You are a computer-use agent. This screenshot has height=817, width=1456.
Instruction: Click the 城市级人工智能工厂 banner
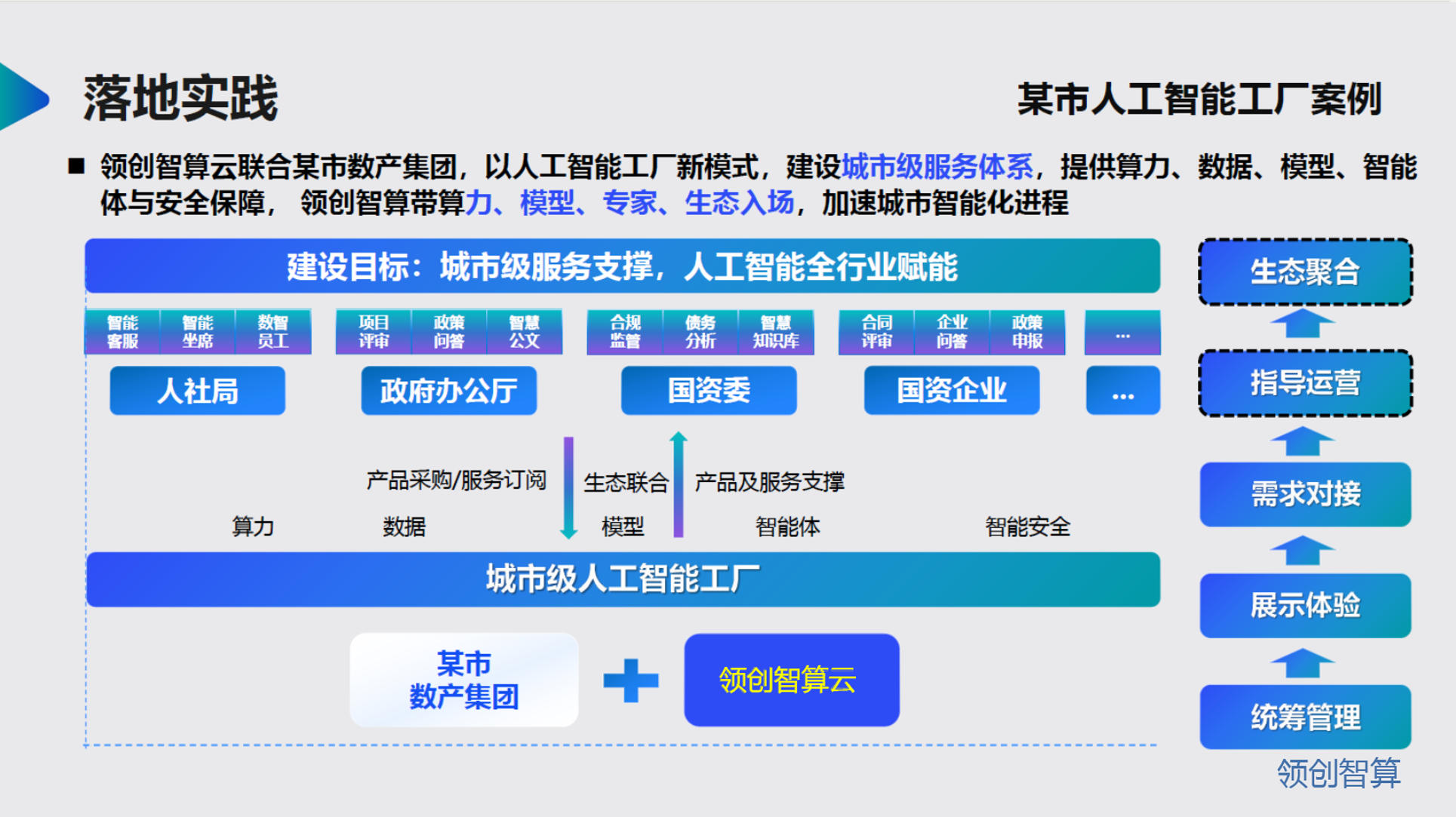tap(623, 579)
